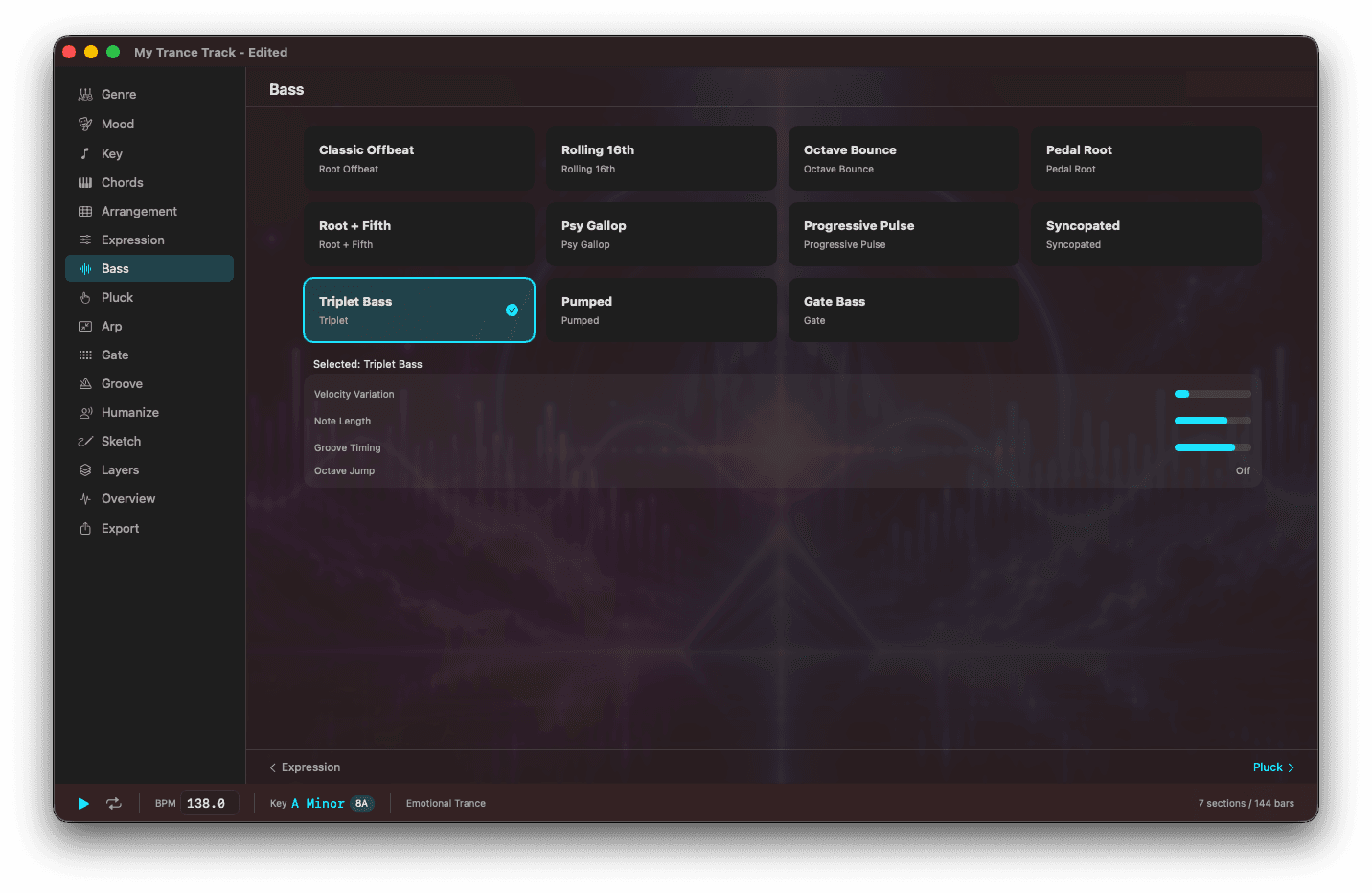Open the Mood section
The height and width of the screenshot is (893, 1372).
(x=149, y=125)
